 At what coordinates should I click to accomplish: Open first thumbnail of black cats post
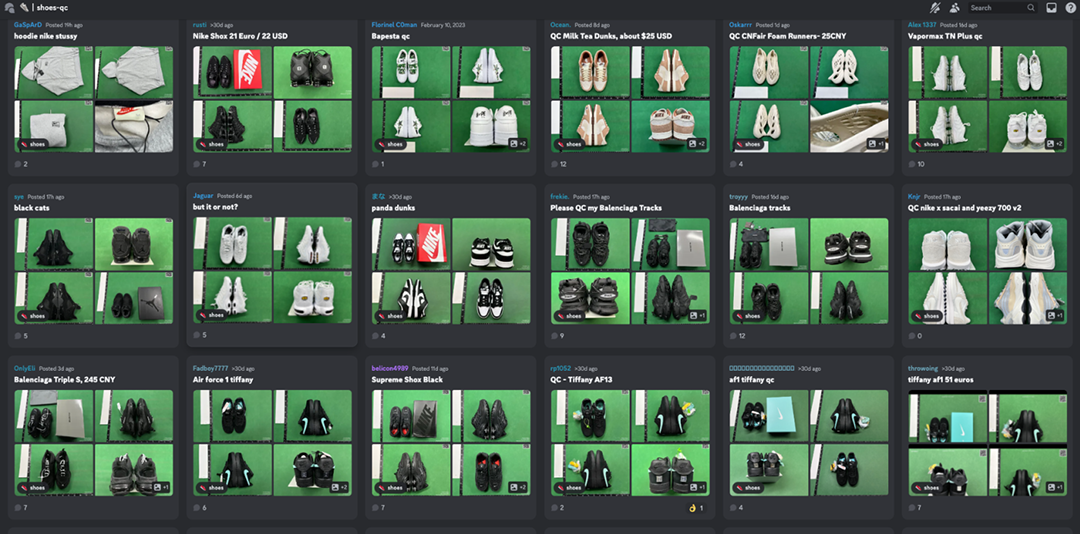click(x=53, y=243)
